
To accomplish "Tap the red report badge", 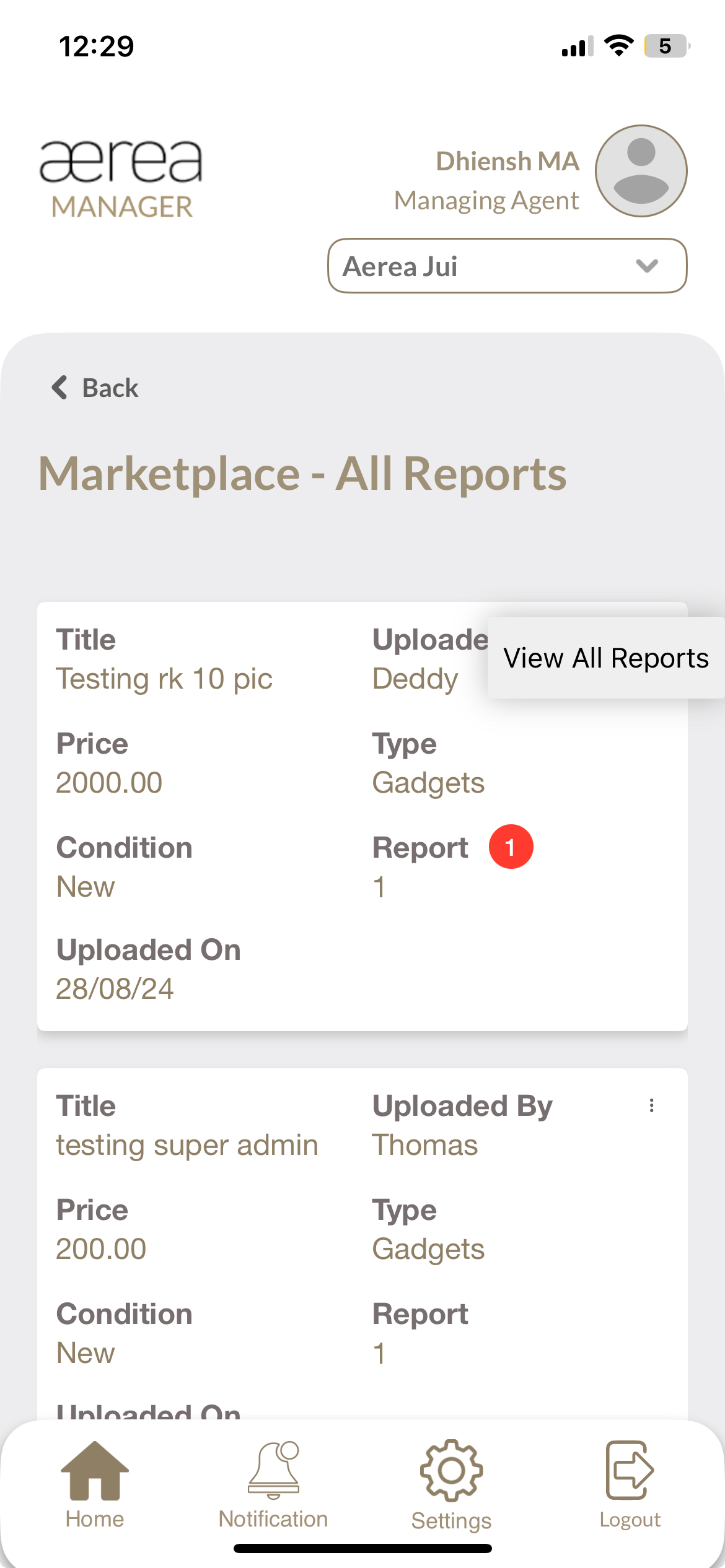I will [511, 847].
